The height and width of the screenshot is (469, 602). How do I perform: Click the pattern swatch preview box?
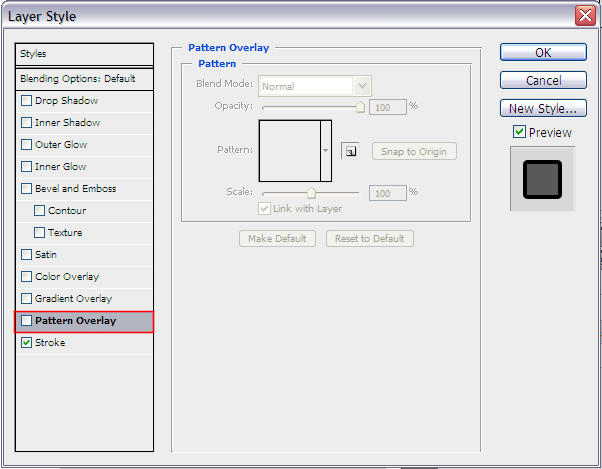coord(290,150)
